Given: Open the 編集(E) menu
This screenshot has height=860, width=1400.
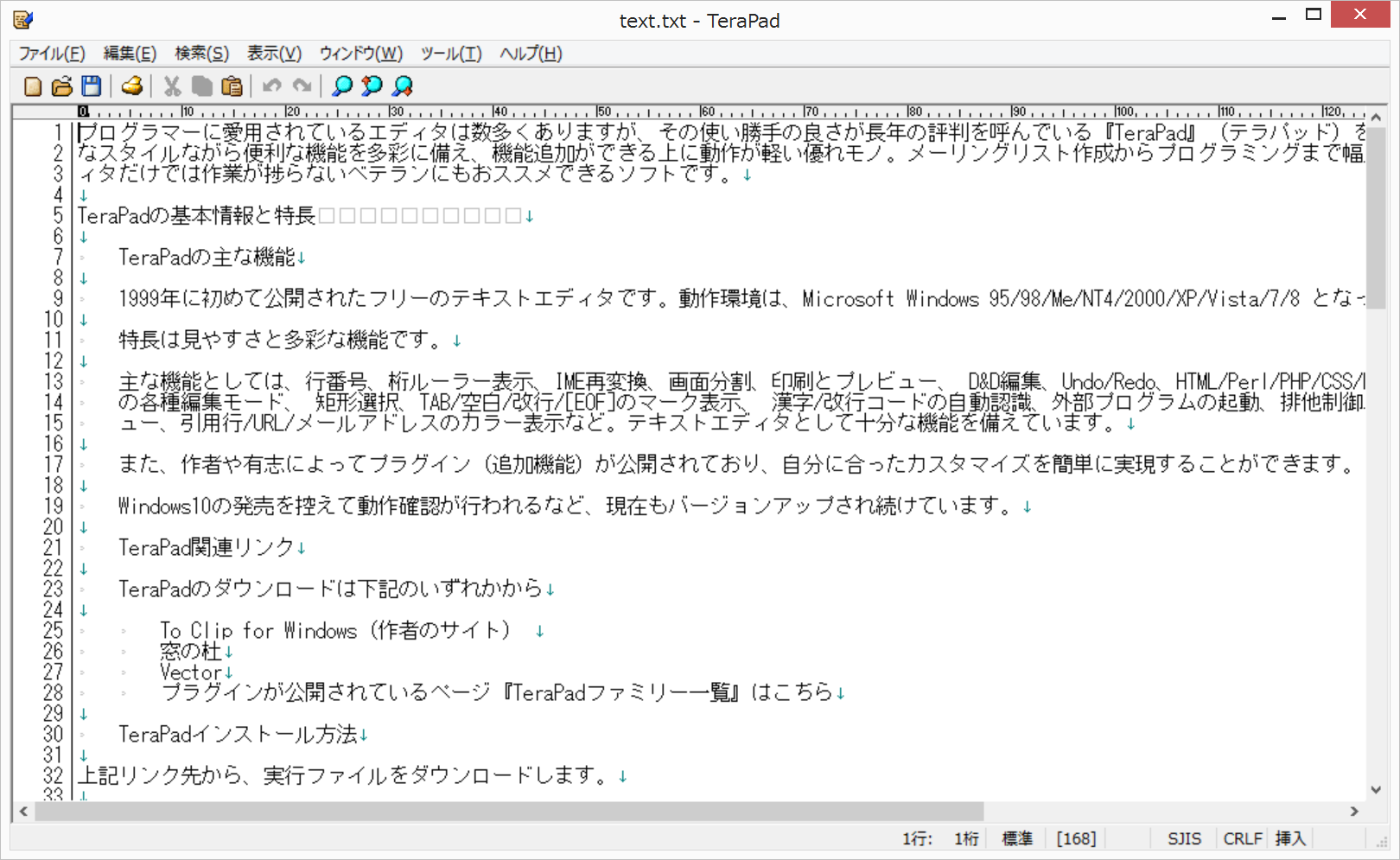Looking at the screenshot, I should [x=130, y=54].
